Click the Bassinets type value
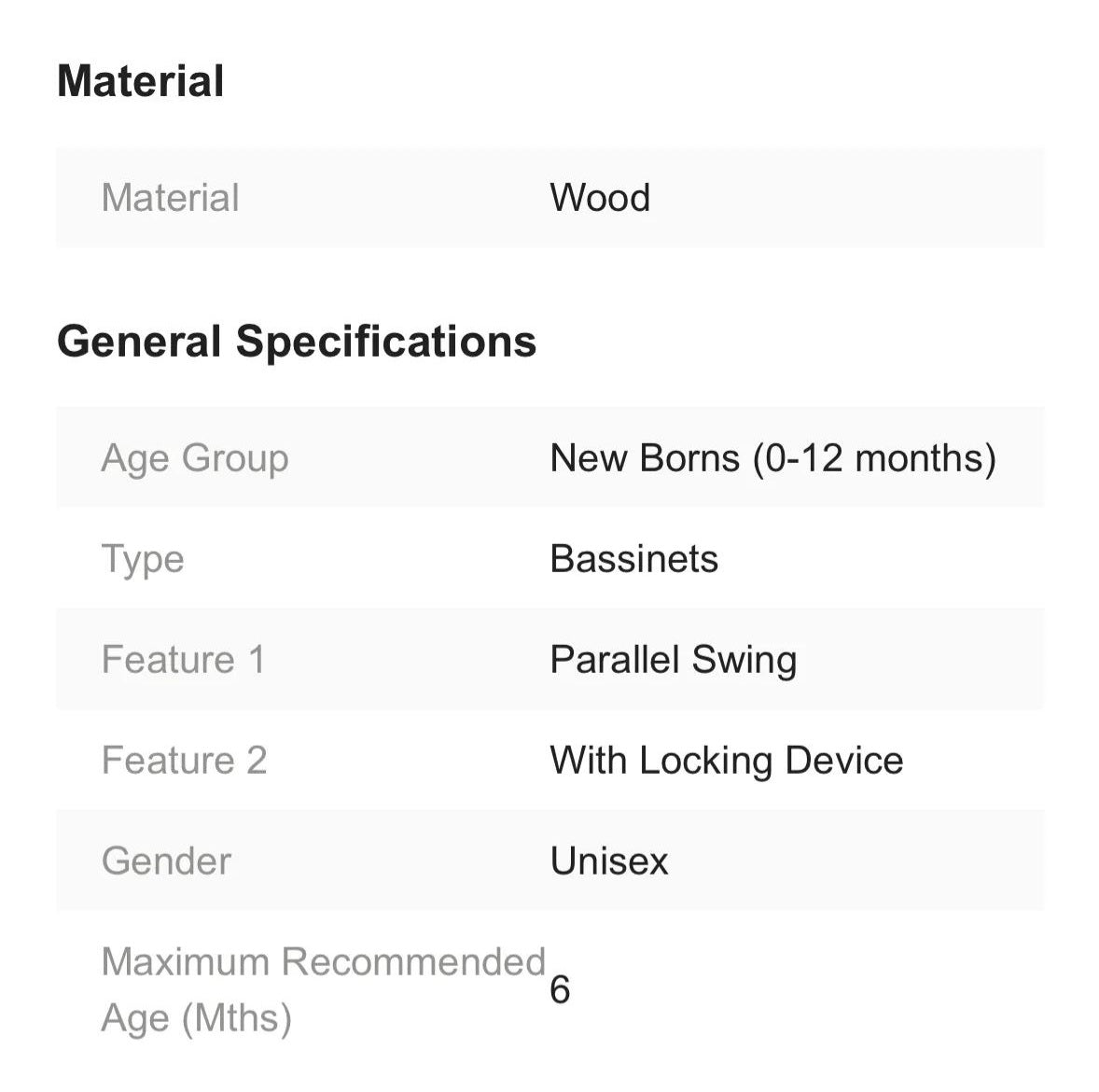Viewport: 1099px width, 1092px height. [634, 559]
